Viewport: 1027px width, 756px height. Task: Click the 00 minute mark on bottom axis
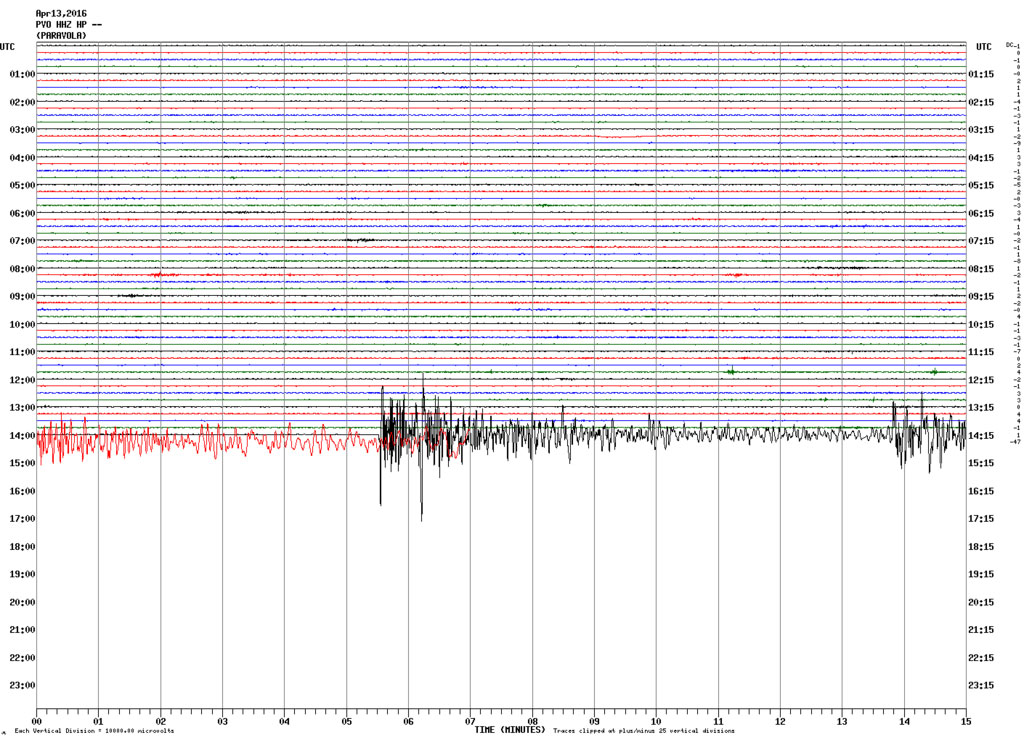[x=37, y=721]
